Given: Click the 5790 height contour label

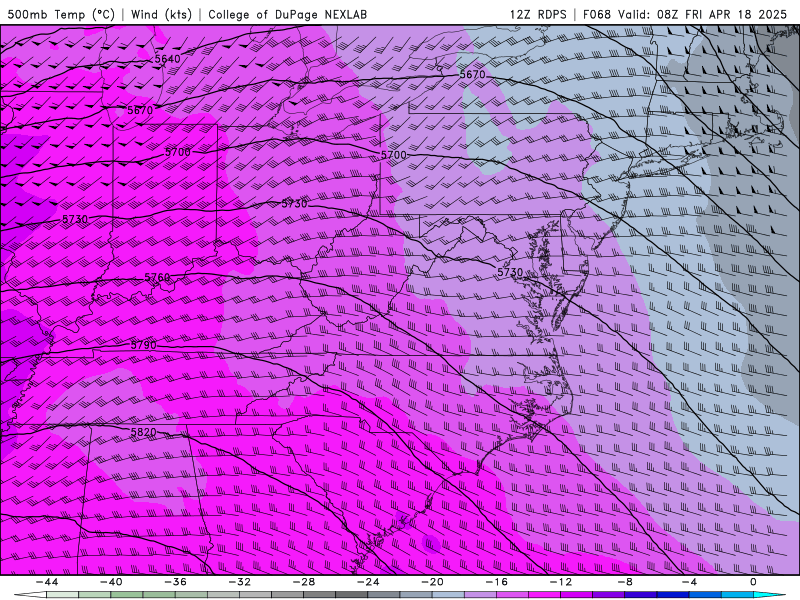Looking at the screenshot, I should point(143,345).
